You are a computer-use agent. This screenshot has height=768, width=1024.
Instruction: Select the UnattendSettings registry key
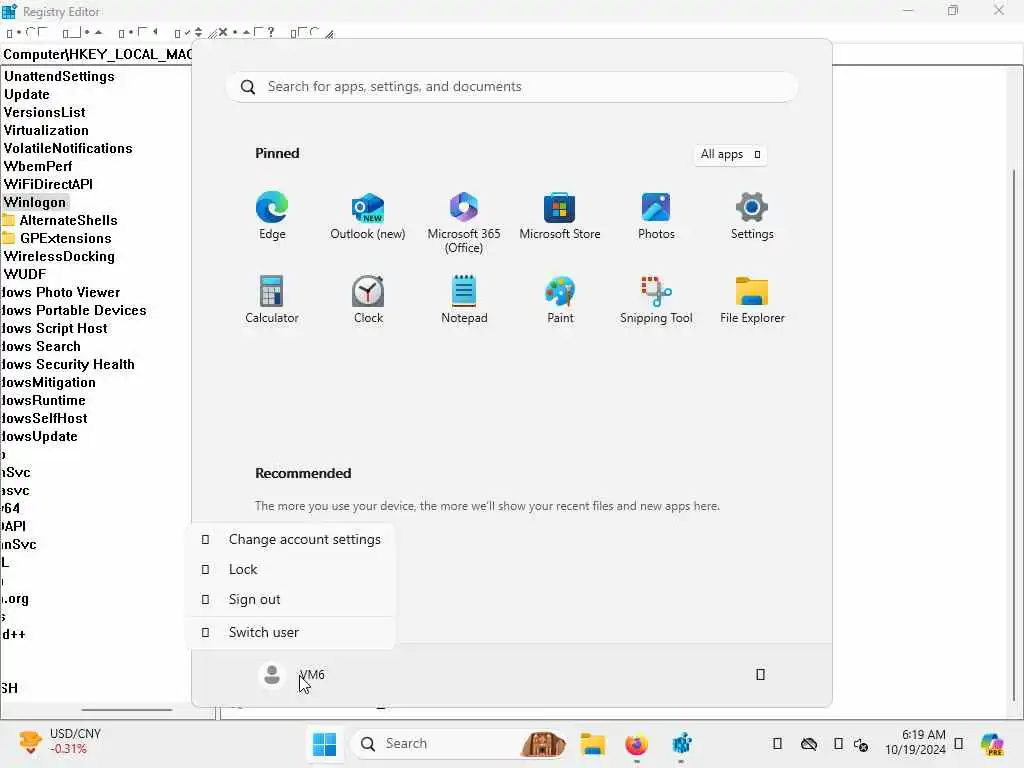(59, 76)
